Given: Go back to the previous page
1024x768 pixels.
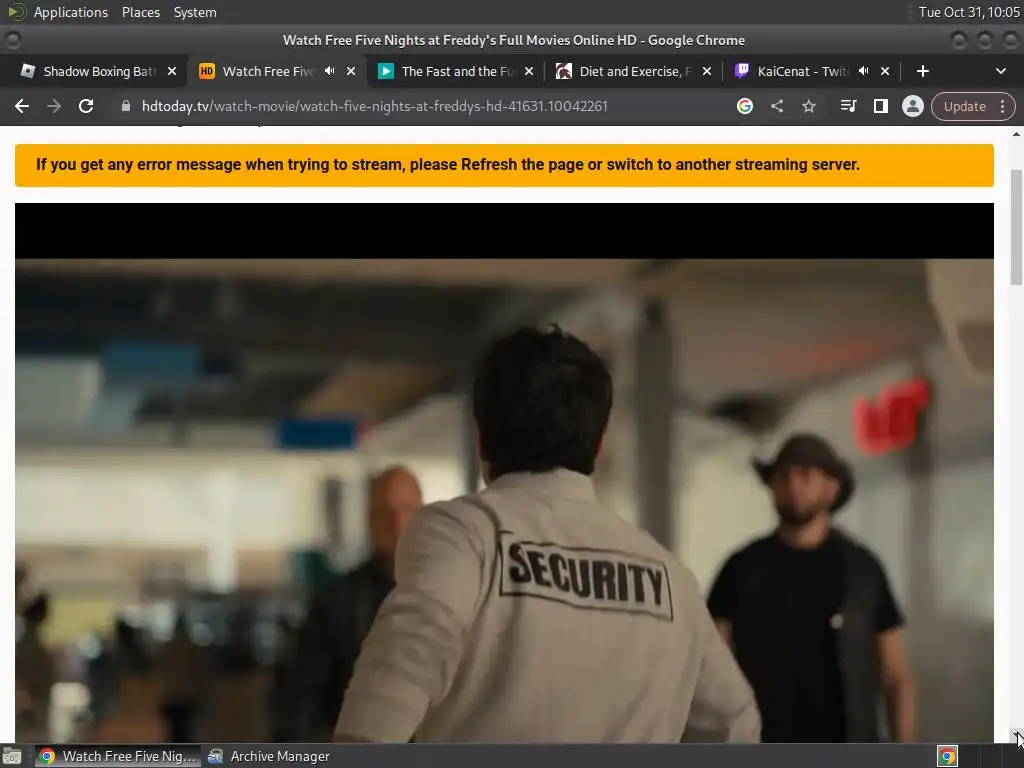Looking at the screenshot, I should tap(22, 106).
